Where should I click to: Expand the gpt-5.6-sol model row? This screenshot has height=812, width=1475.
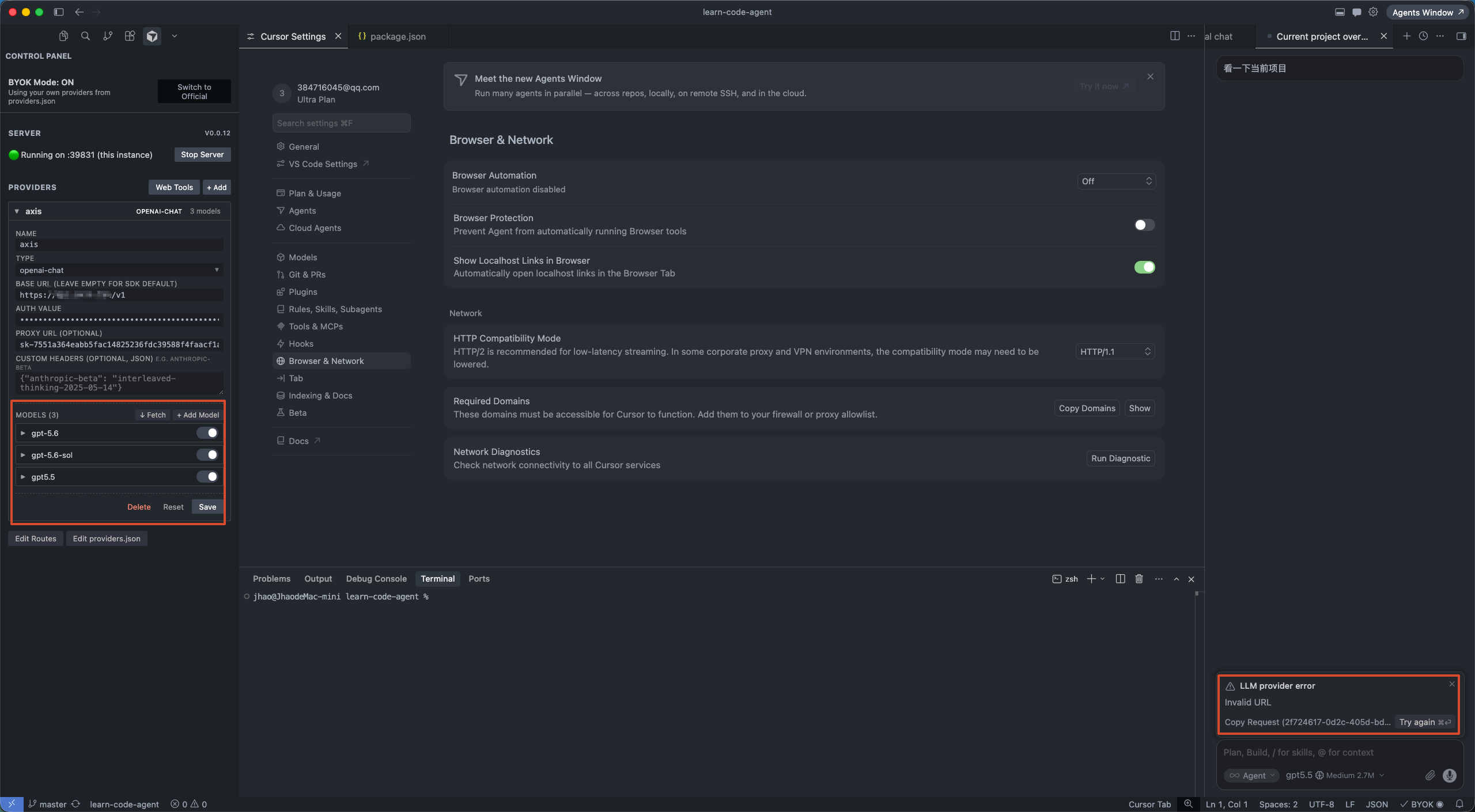(x=23, y=455)
